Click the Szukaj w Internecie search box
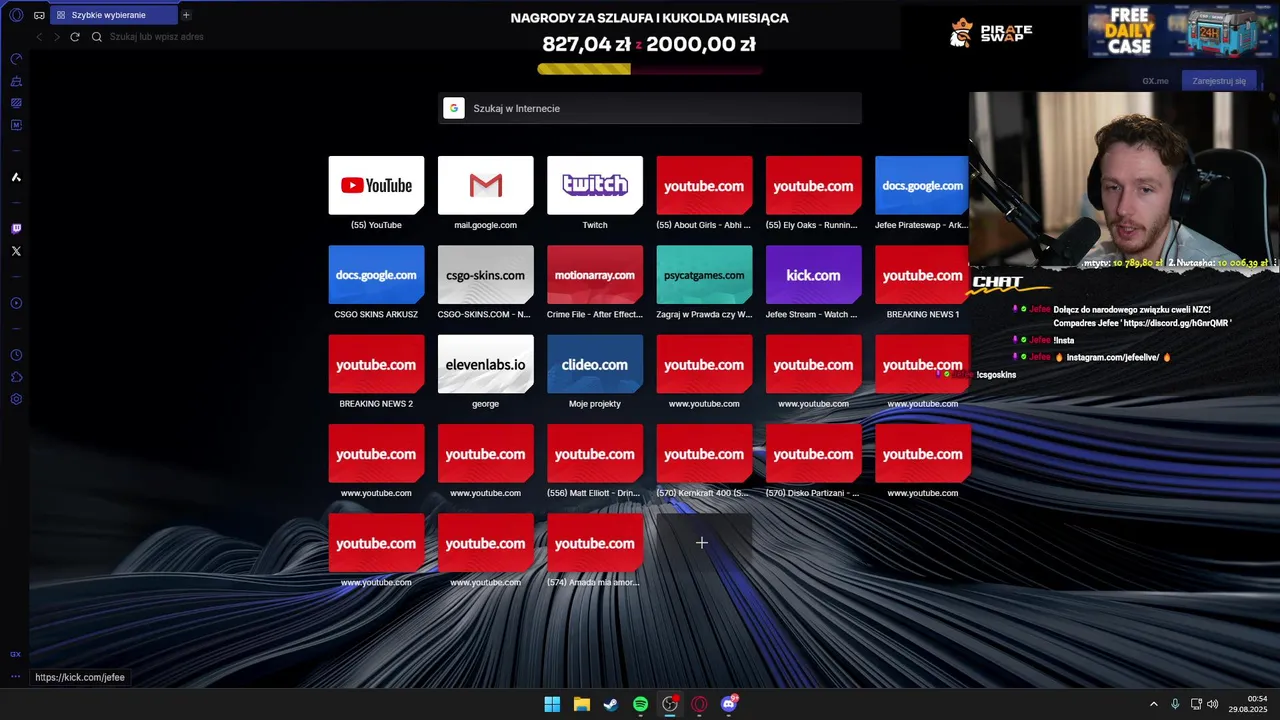The width and height of the screenshot is (1280, 720). pos(650,108)
